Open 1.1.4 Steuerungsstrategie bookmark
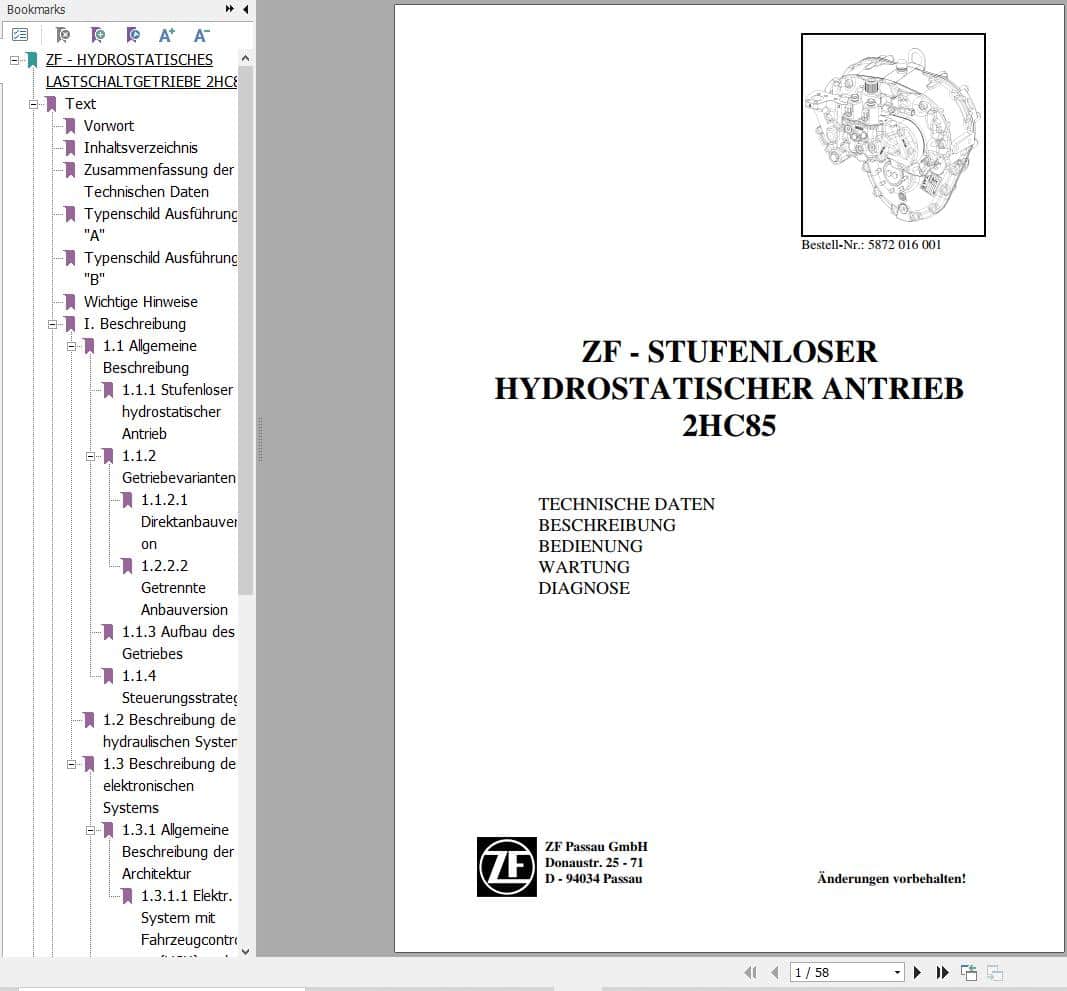Screen dimensions: 1067x991 [x=180, y=687]
